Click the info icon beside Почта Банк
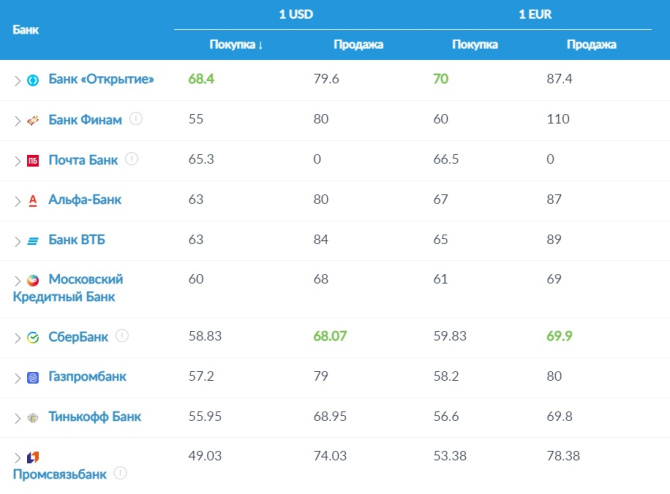 (132, 159)
